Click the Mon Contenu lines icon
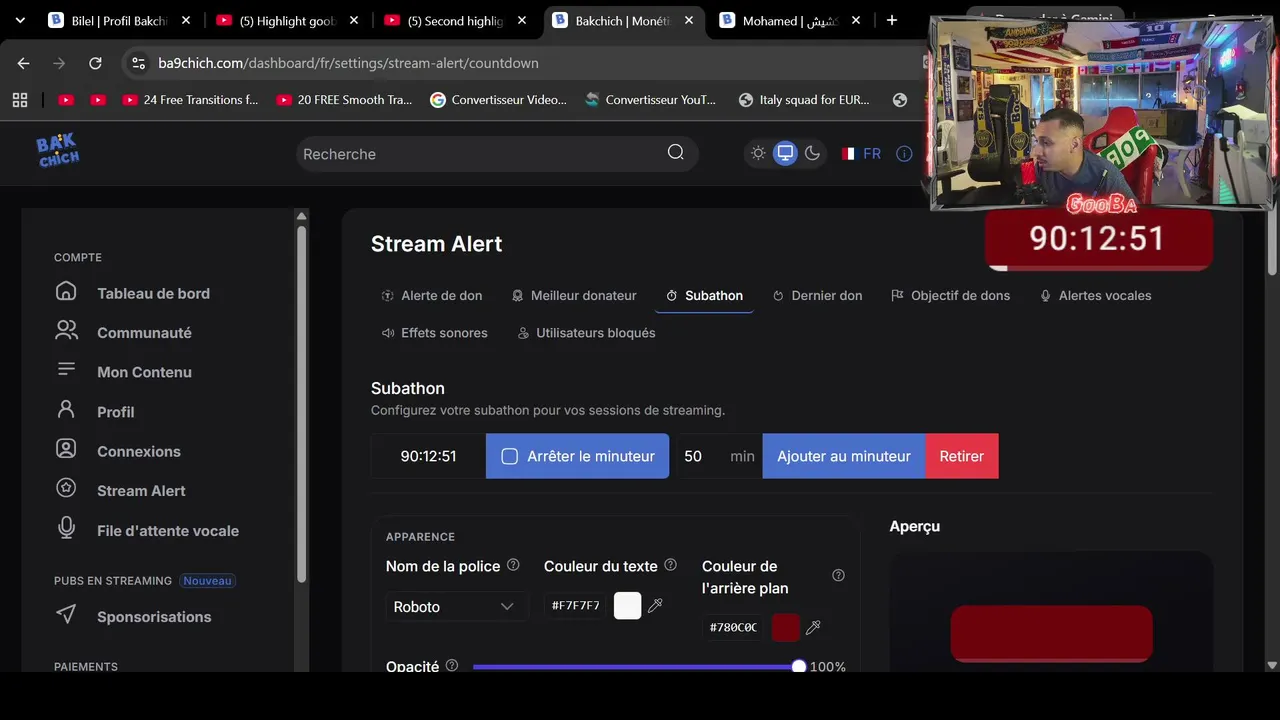The width and height of the screenshot is (1280, 720). pyautogui.click(x=66, y=369)
